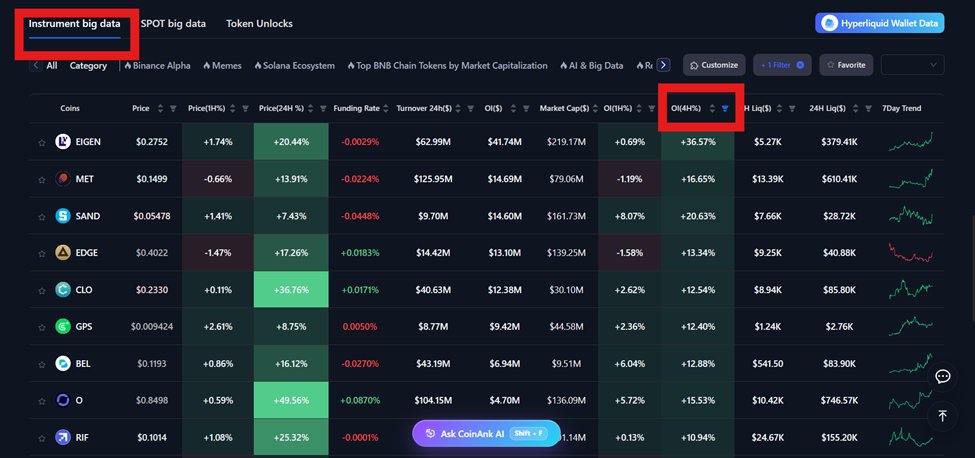
Task: Star EDGE as favorite
Action: tap(42, 254)
